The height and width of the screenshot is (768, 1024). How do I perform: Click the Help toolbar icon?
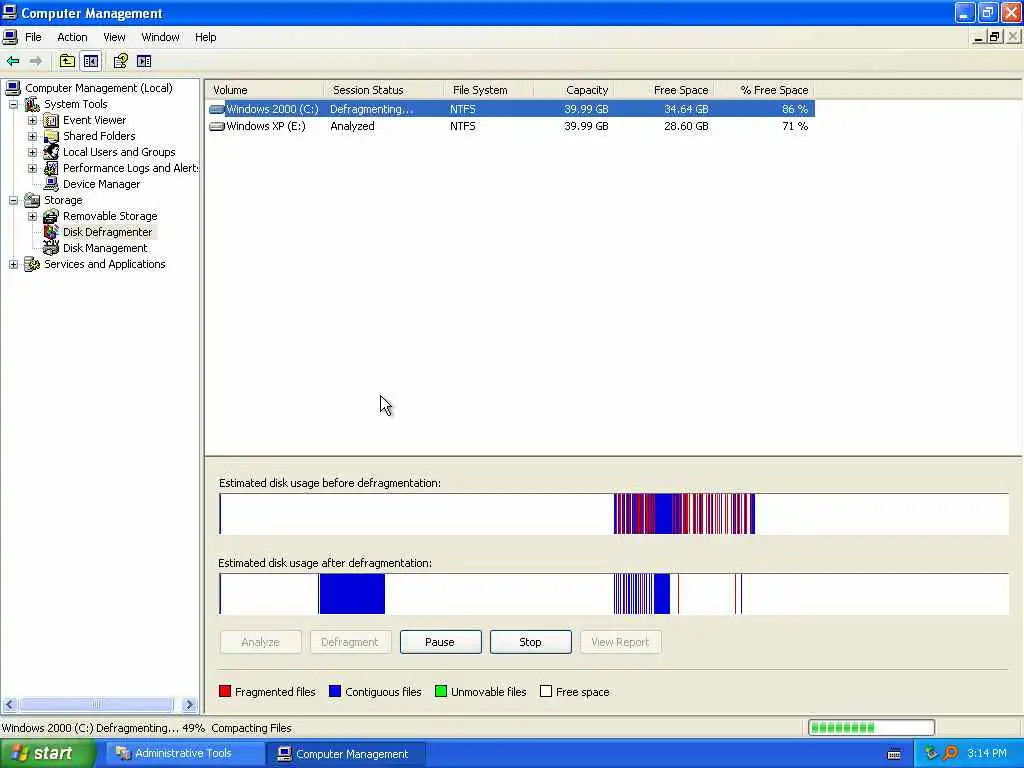tap(120, 61)
